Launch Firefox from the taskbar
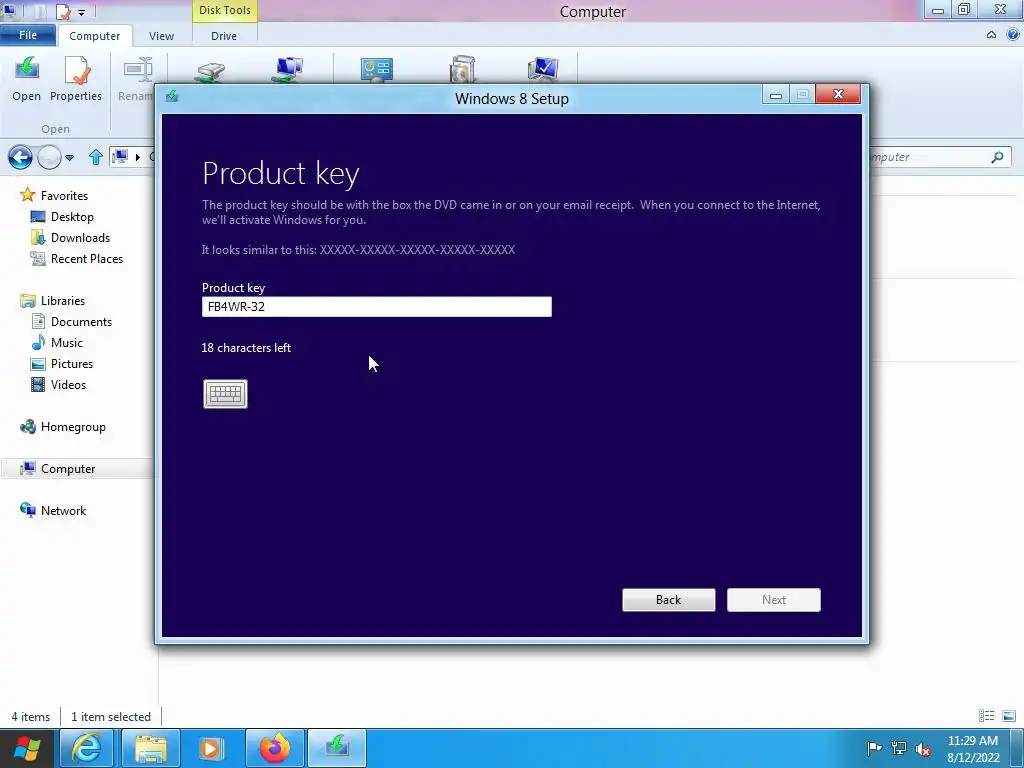 point(274,748)
